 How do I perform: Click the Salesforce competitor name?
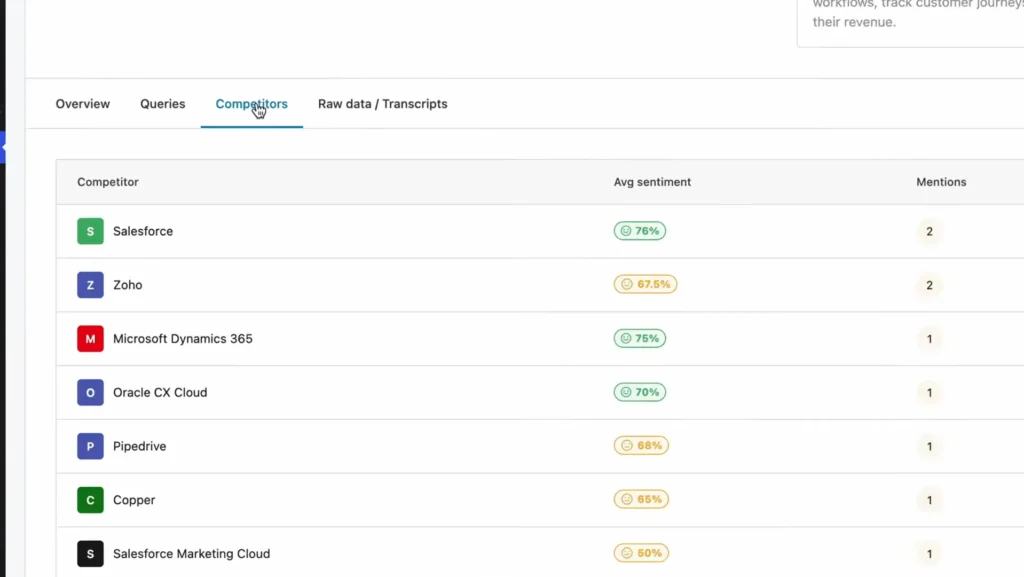[143, 231]
